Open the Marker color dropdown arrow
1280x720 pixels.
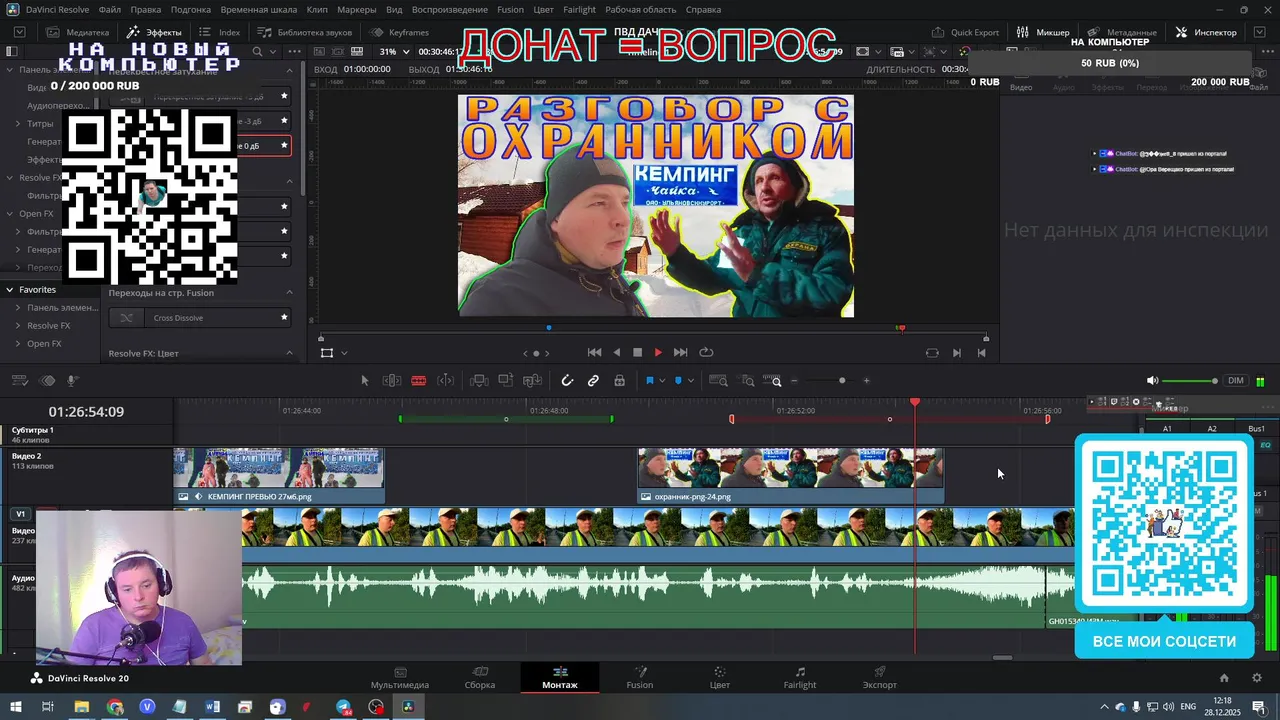(x=691, y=381)
